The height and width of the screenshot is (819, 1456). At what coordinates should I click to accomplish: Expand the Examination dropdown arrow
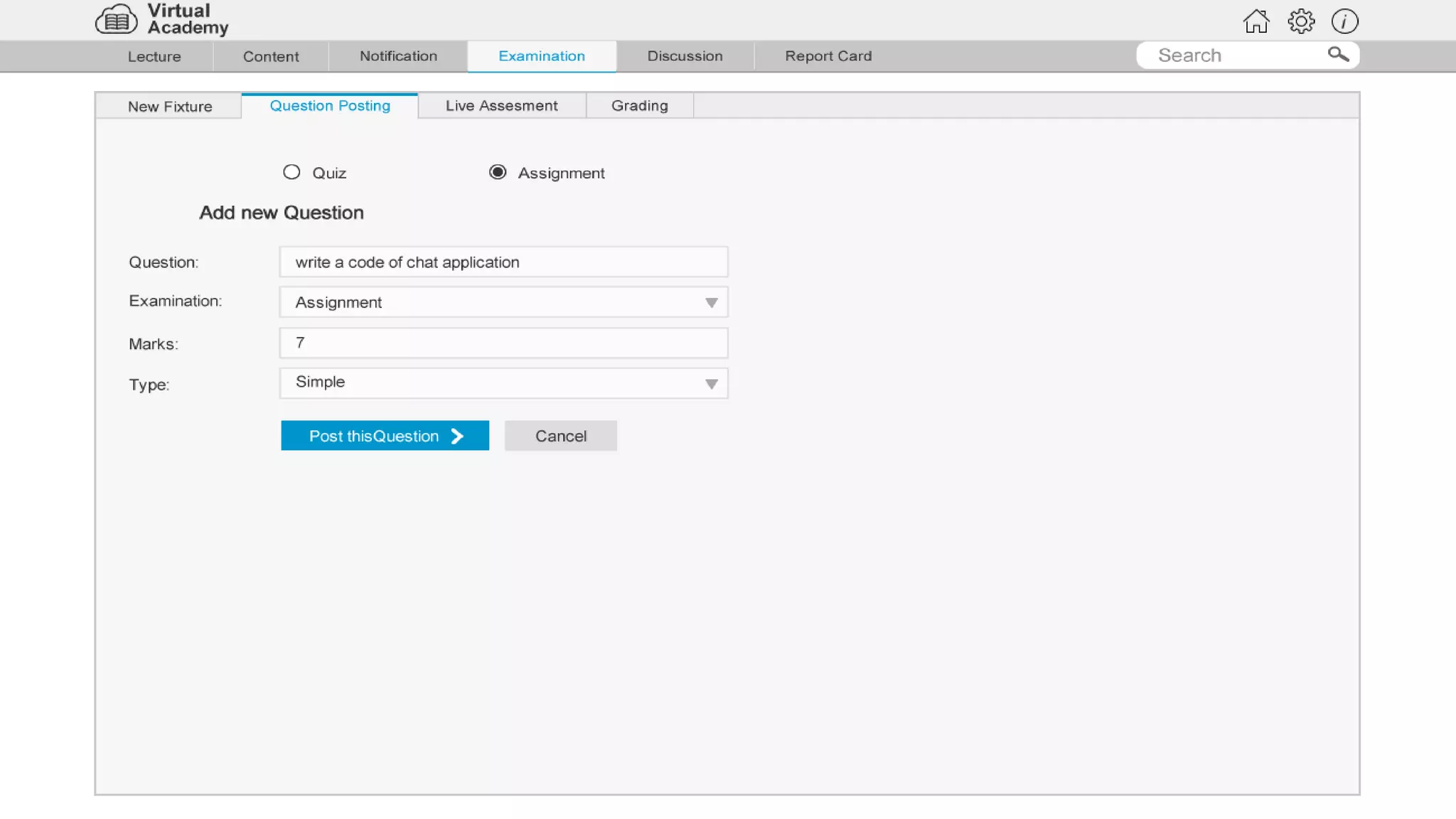(711, 303)
